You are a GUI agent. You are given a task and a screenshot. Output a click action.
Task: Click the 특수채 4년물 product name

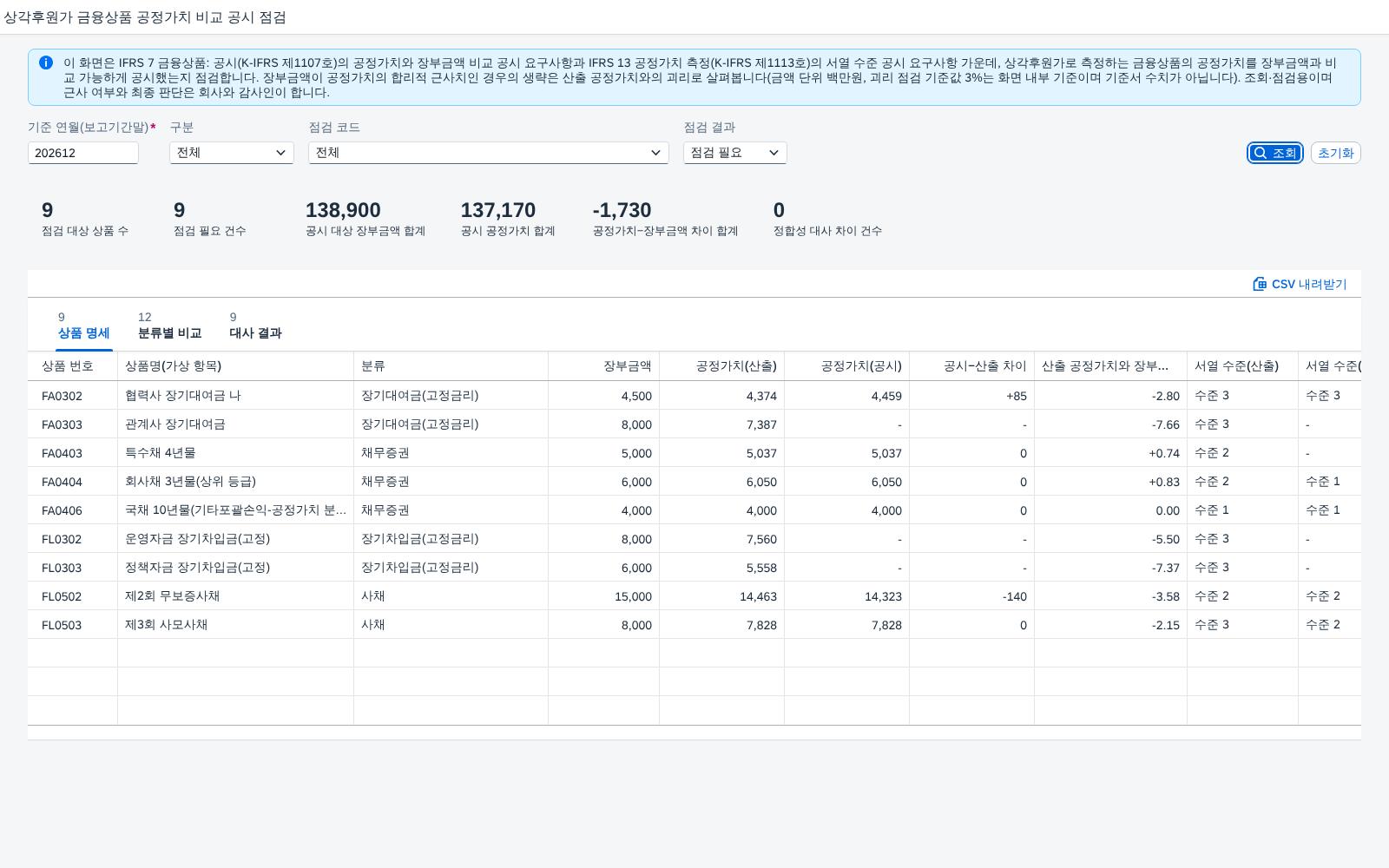pos(161,453)
